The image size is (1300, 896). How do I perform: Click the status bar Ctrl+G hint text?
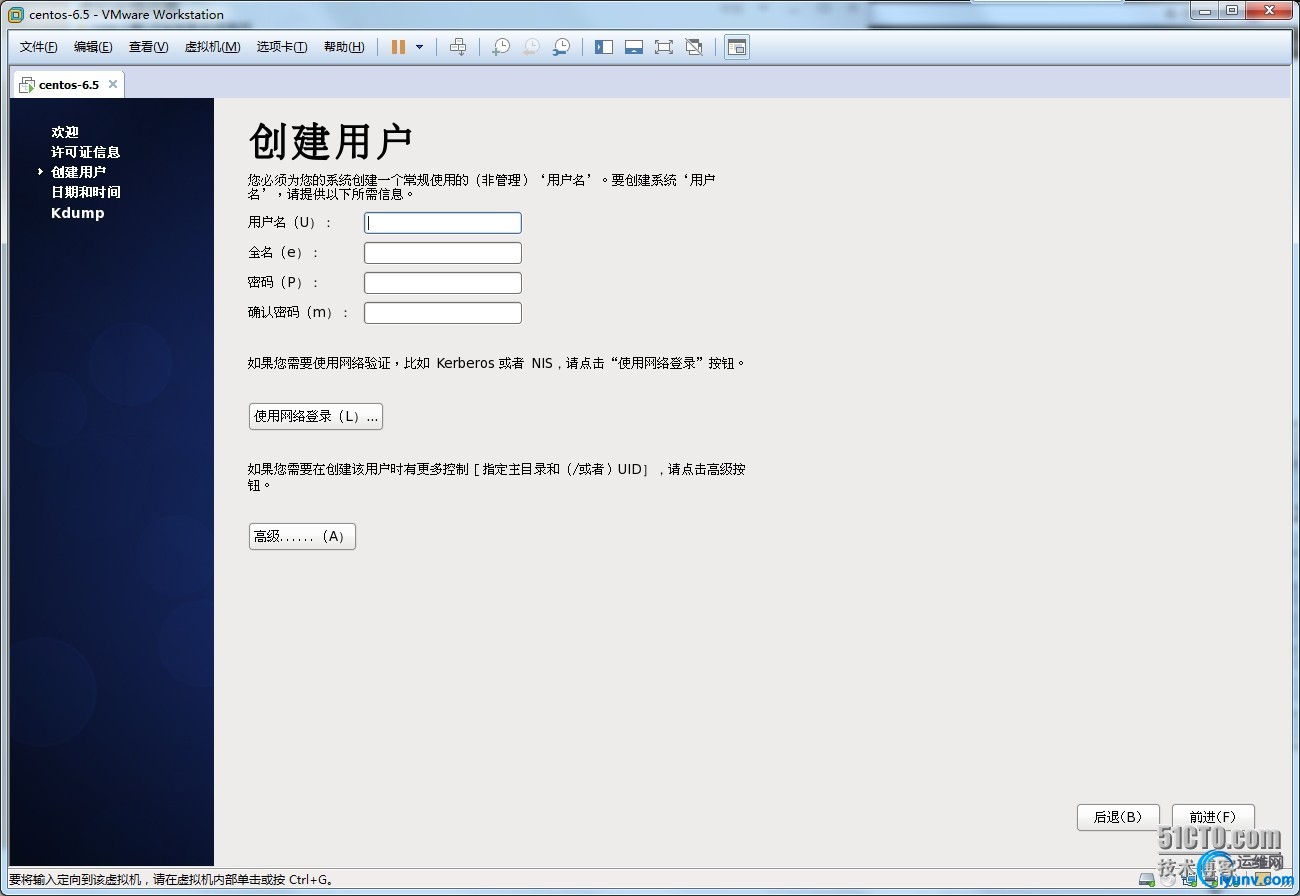coord(171,880)
